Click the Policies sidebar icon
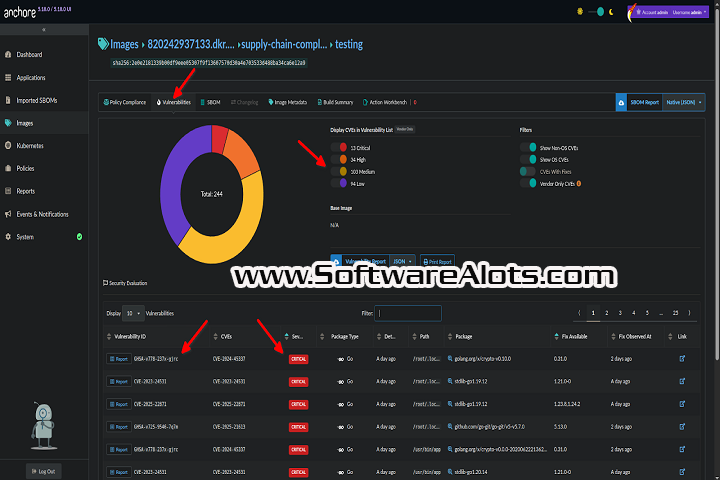Image resolution: width=720 pixels, height=480 pixels. 10,168
